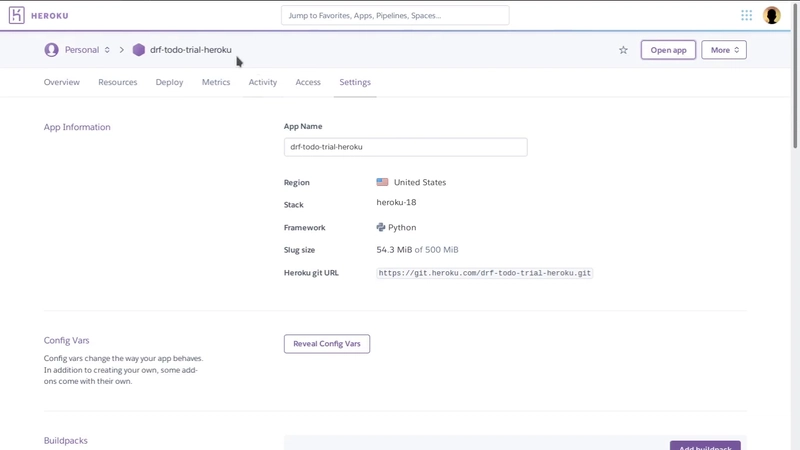Click the Buildpacks section heading
This screenshot has height=450, width=800.
pyautogui.click(x=66, y=440)
